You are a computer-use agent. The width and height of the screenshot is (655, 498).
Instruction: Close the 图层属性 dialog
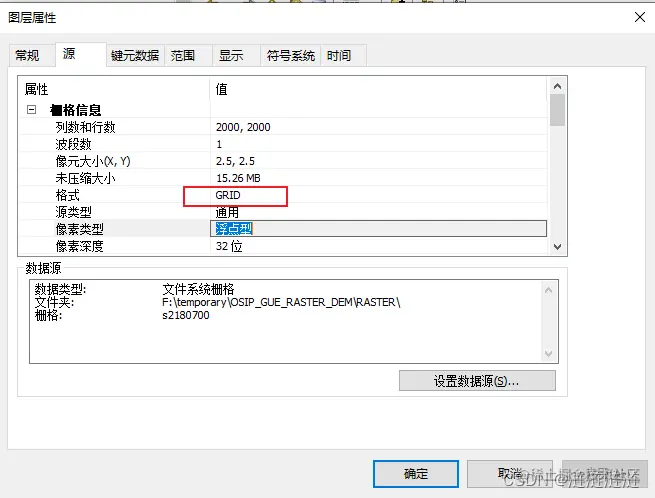coord(640,17)
